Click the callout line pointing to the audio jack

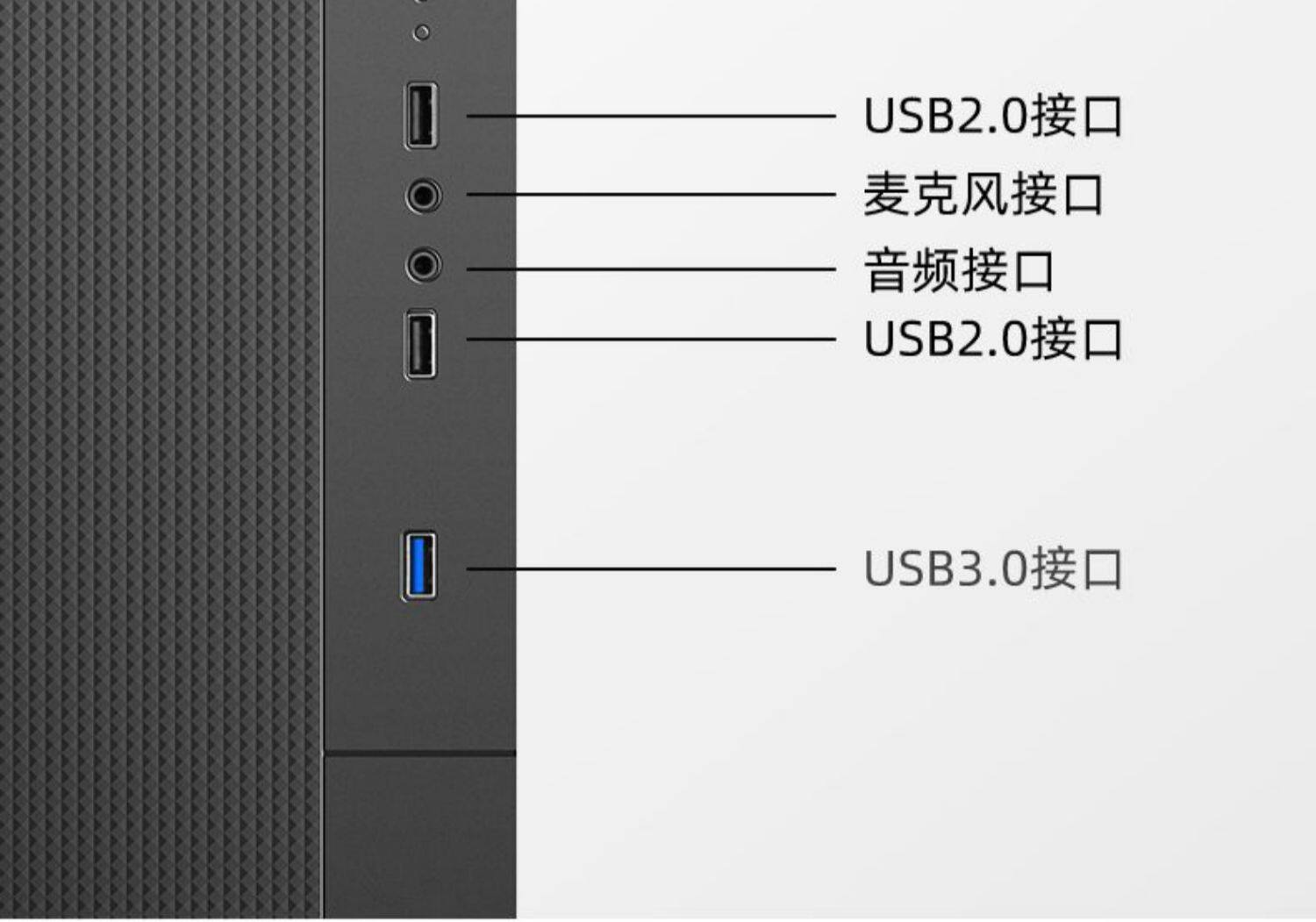point(651,269)
